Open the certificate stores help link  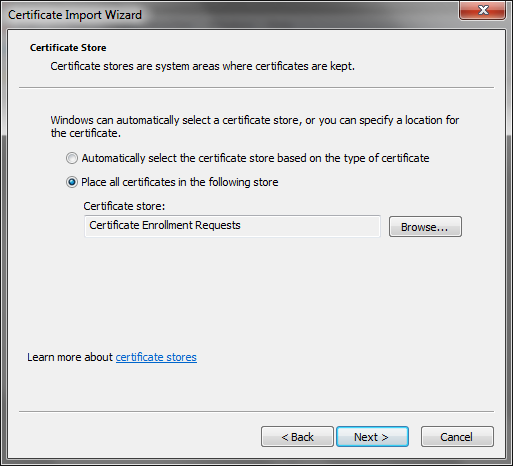pos(156,357)
